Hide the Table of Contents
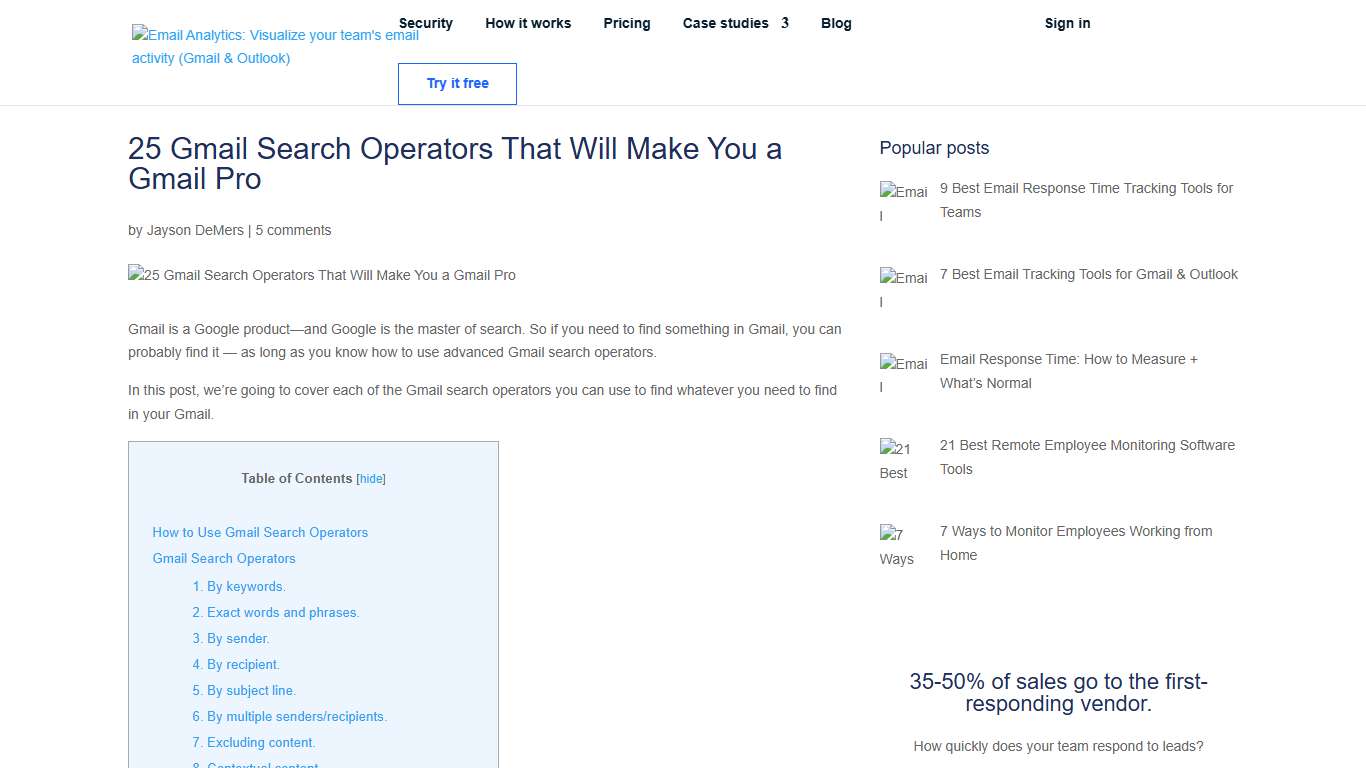Image resolution: width=1366 pixels, height=768 pixels. (370, 478)
